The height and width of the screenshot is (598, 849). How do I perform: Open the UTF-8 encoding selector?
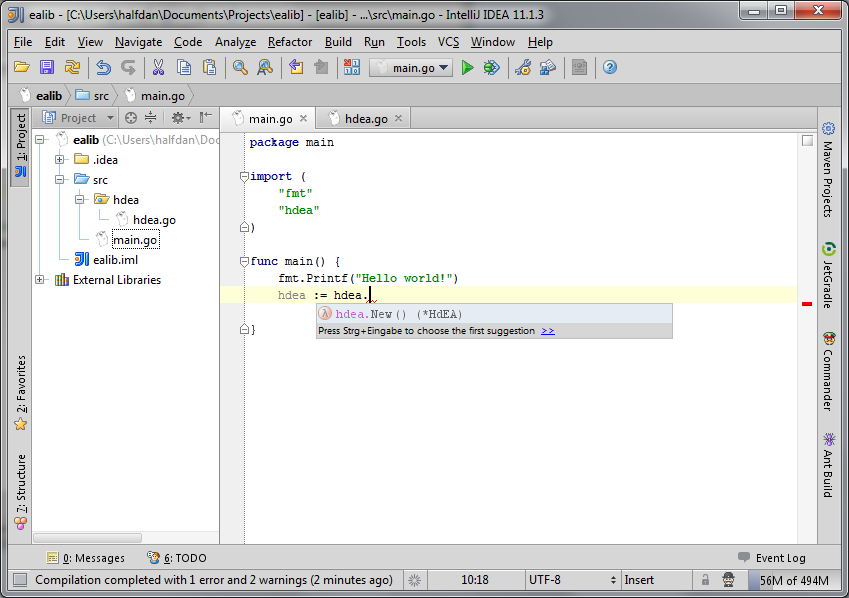click(545, 580)
